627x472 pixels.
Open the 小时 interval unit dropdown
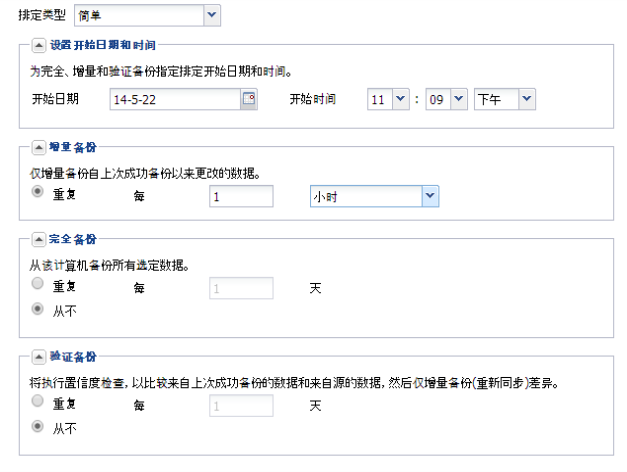tap(374, 196)
